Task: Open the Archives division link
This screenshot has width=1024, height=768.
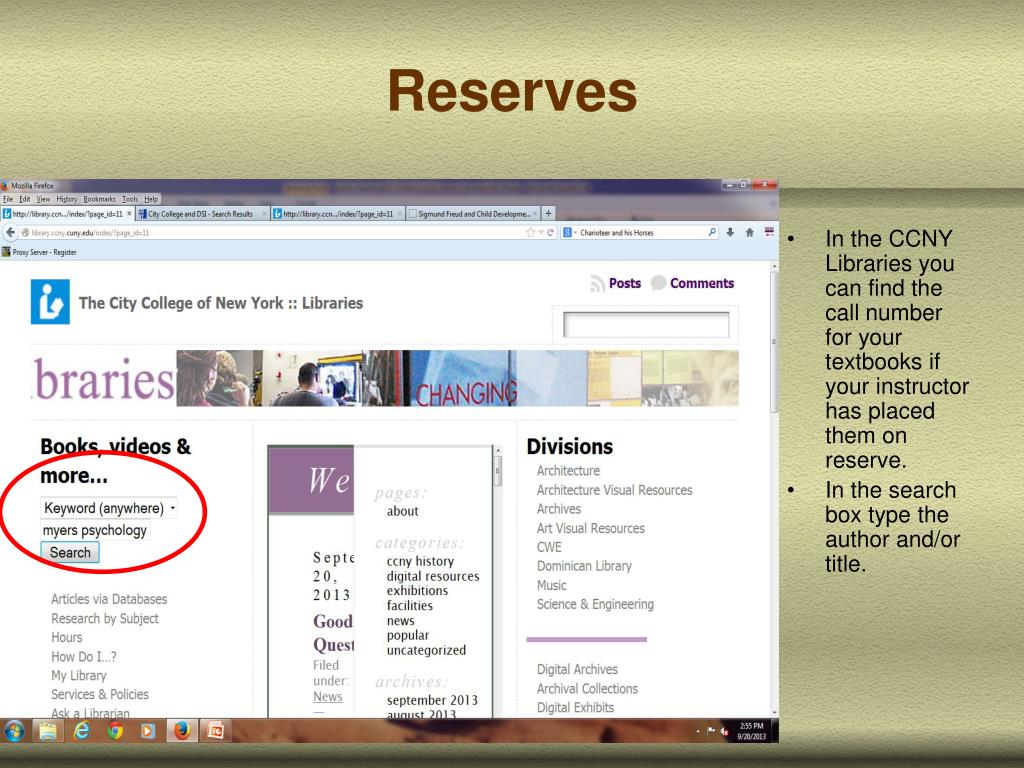Action: [558, 509]
